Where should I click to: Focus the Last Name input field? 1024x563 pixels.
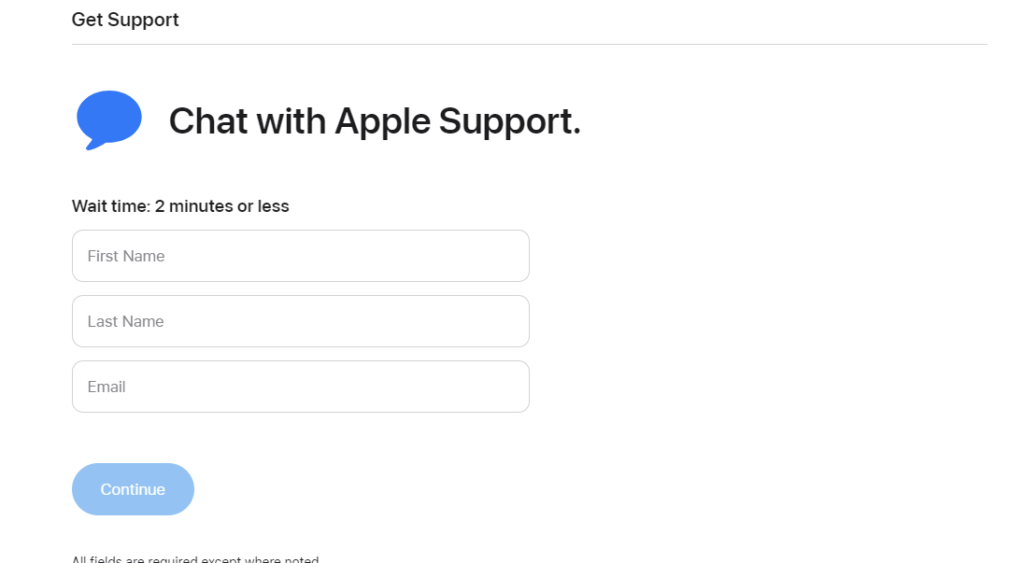coord(300,321)
